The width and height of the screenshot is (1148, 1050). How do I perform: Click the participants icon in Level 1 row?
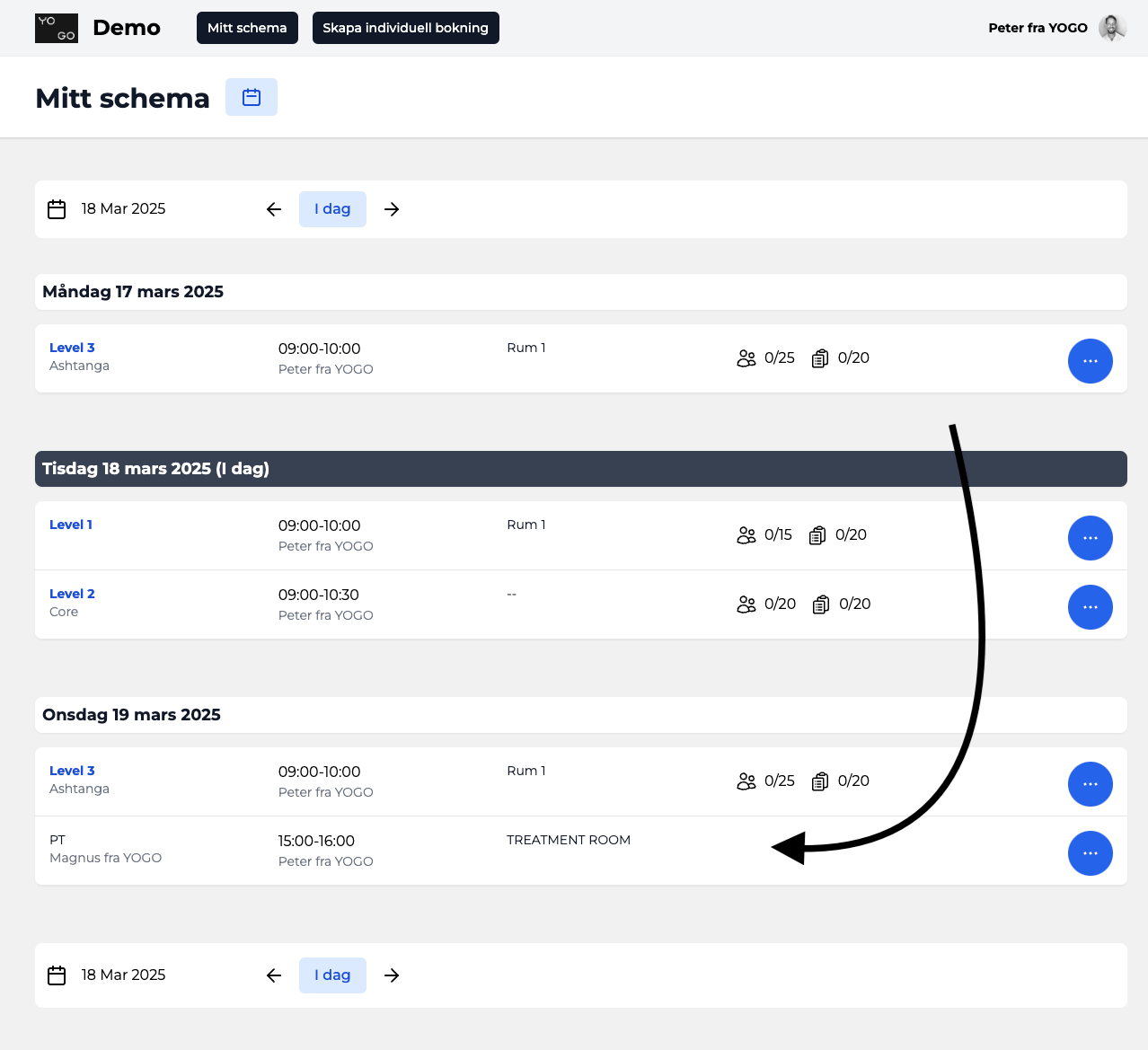tap(746, 535)
